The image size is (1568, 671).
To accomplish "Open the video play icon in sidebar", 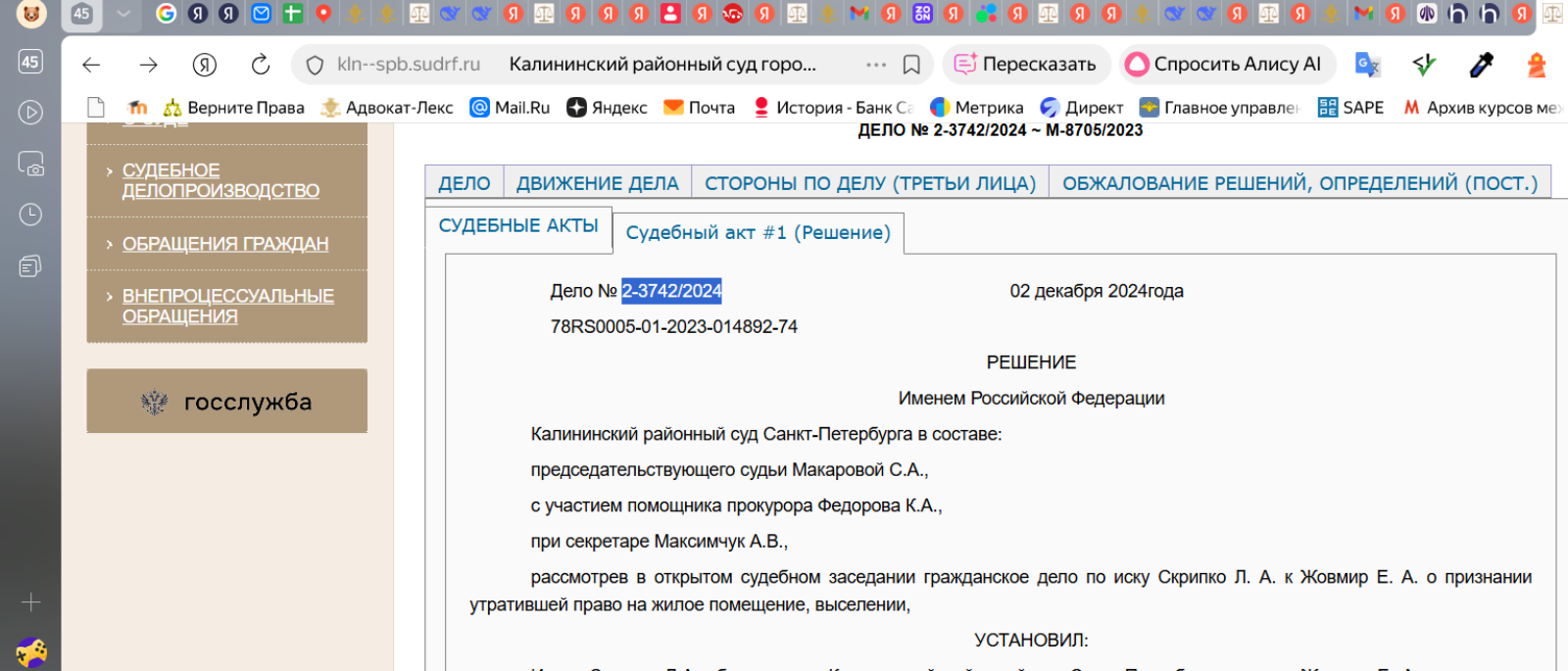I will tap(30, 113).
